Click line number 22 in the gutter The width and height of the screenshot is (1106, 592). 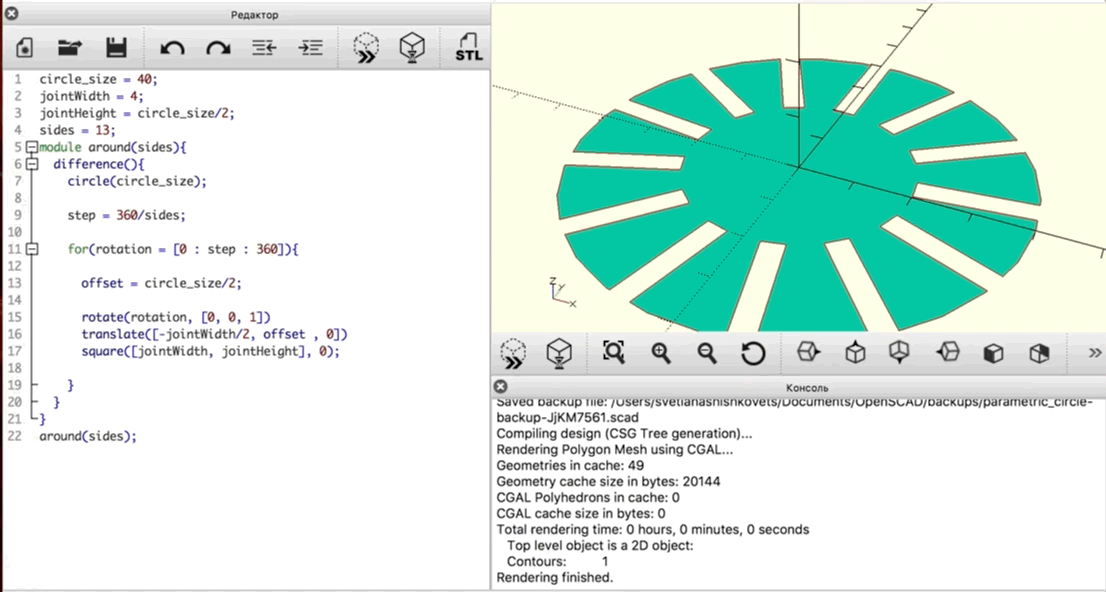14,436
